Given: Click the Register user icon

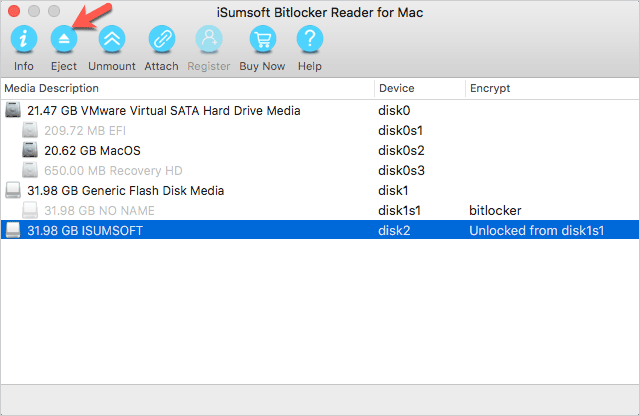Looking at the screenshot, I should pyautogui.click(x=209, y=39).
